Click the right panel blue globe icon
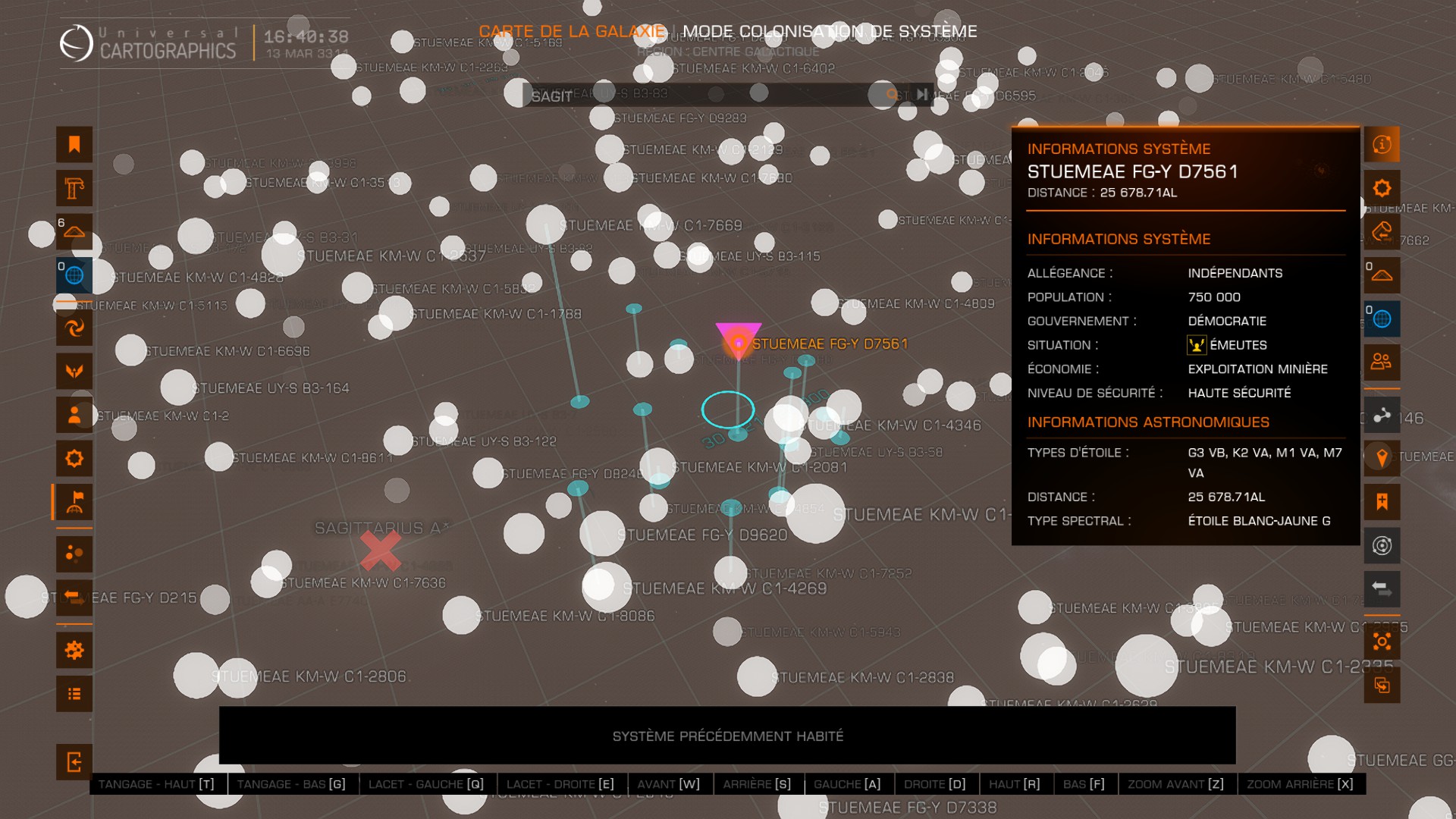The image size is (1456, 819). click(1382, 319)
